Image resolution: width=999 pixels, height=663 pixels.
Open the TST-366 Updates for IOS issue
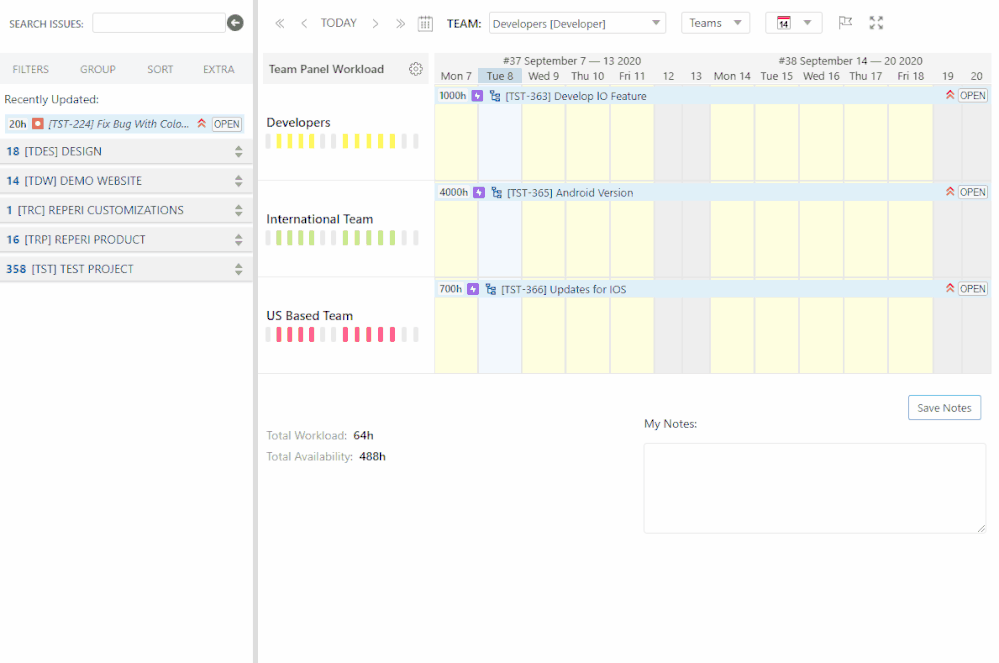pos(563,289)
